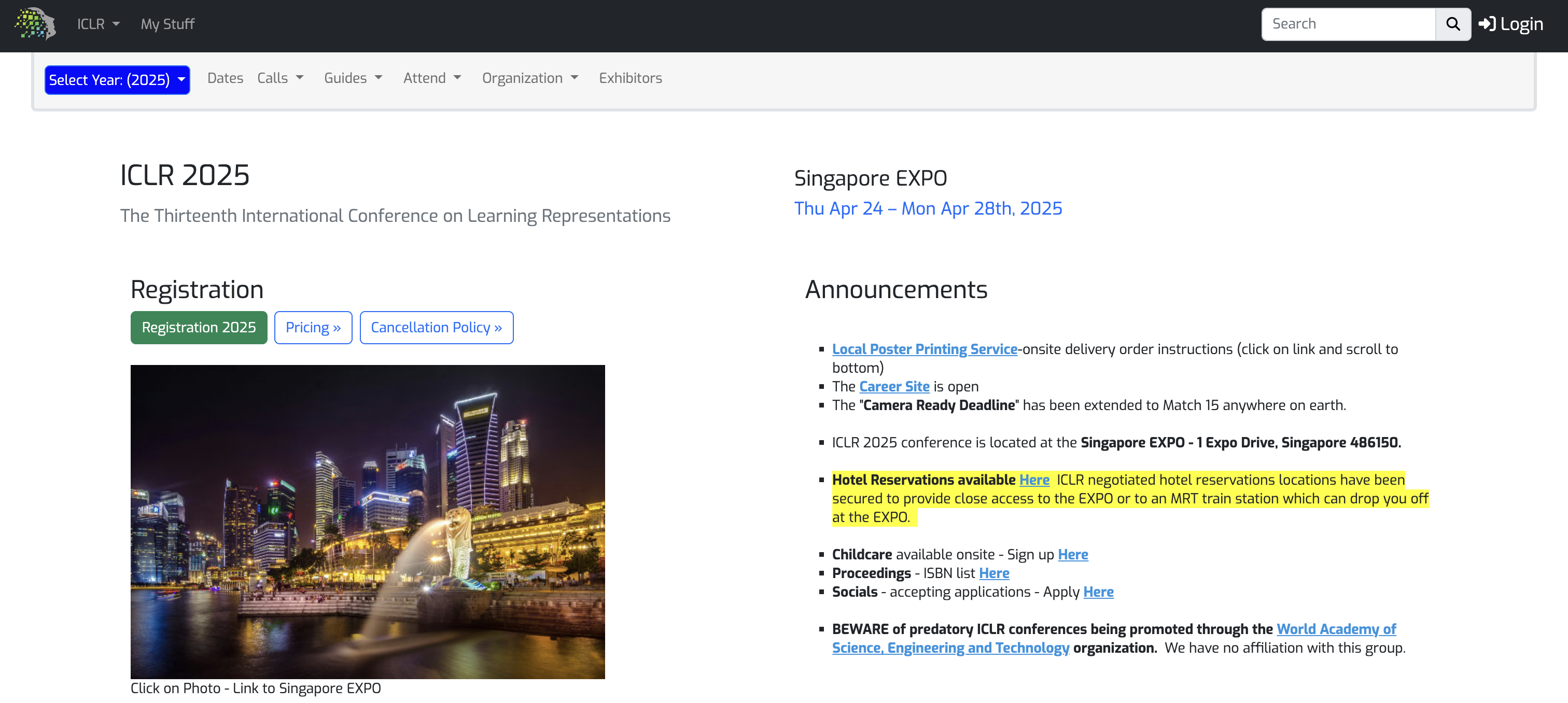Screen dimensions: 1568x703
Task: Expand the Attend menu
Action: click(x=432, y=78)
